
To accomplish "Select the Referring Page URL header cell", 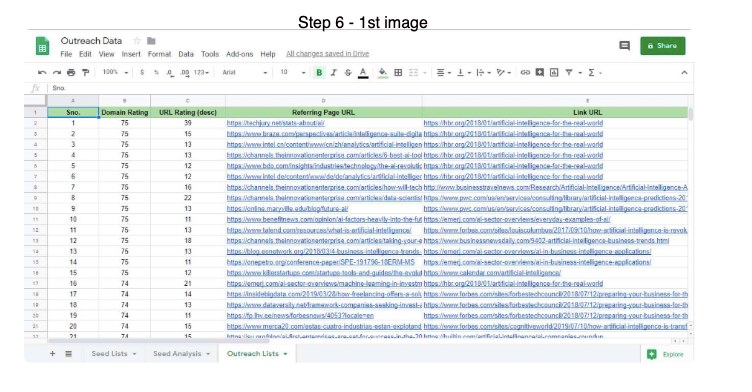I will [323, 112].
